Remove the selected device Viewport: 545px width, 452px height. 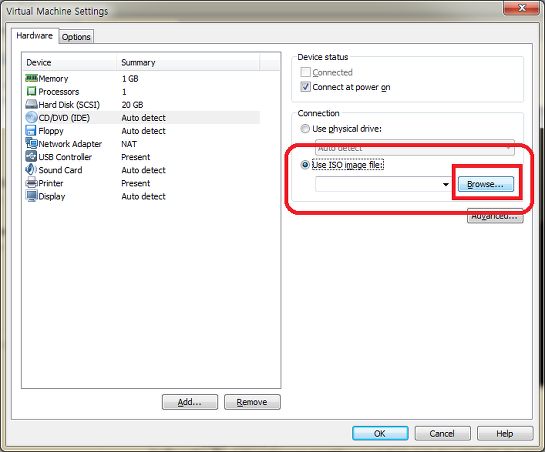(252, 402)
